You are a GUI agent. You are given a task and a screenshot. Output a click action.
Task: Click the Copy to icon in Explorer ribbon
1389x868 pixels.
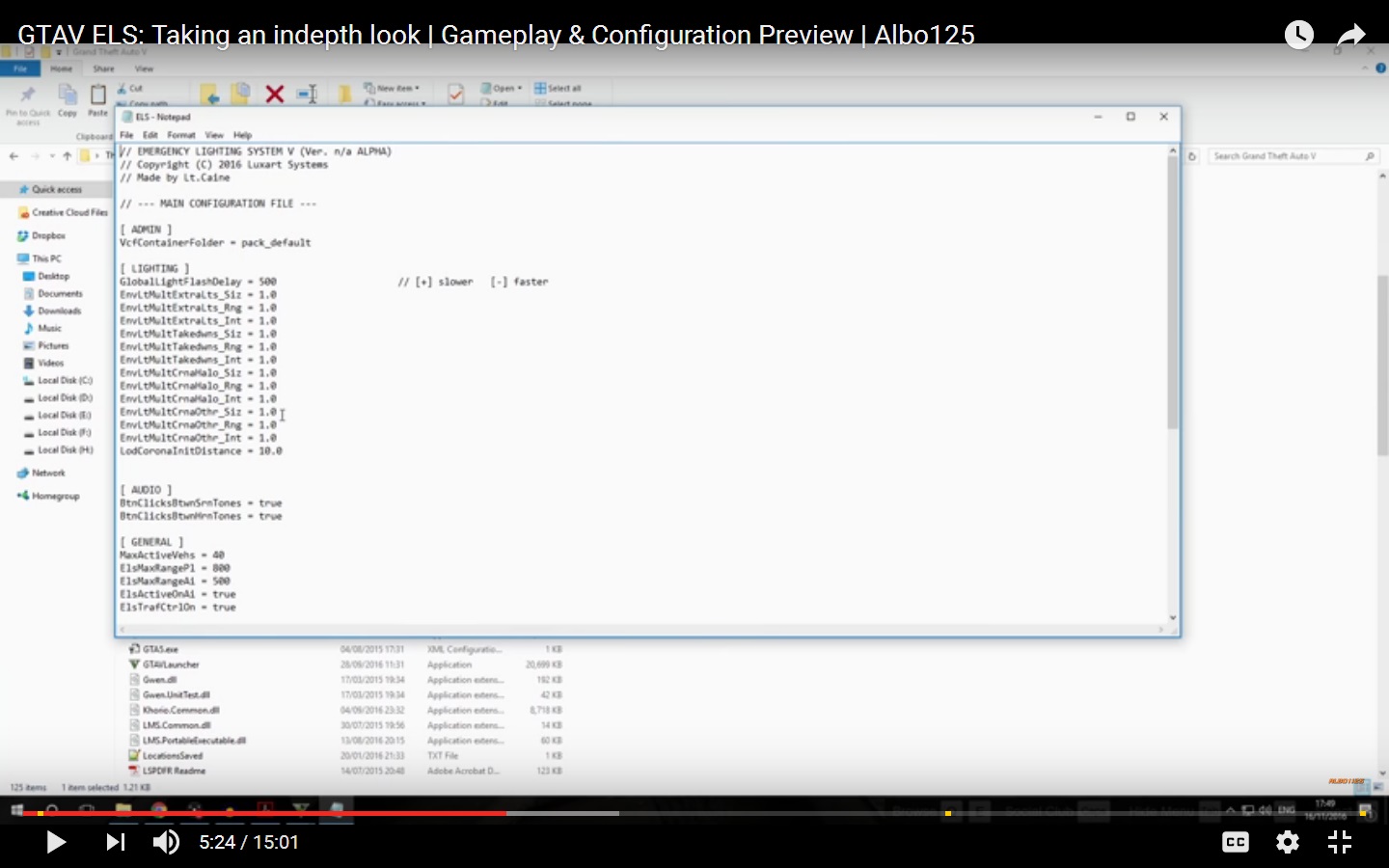[x=240, y=94]
